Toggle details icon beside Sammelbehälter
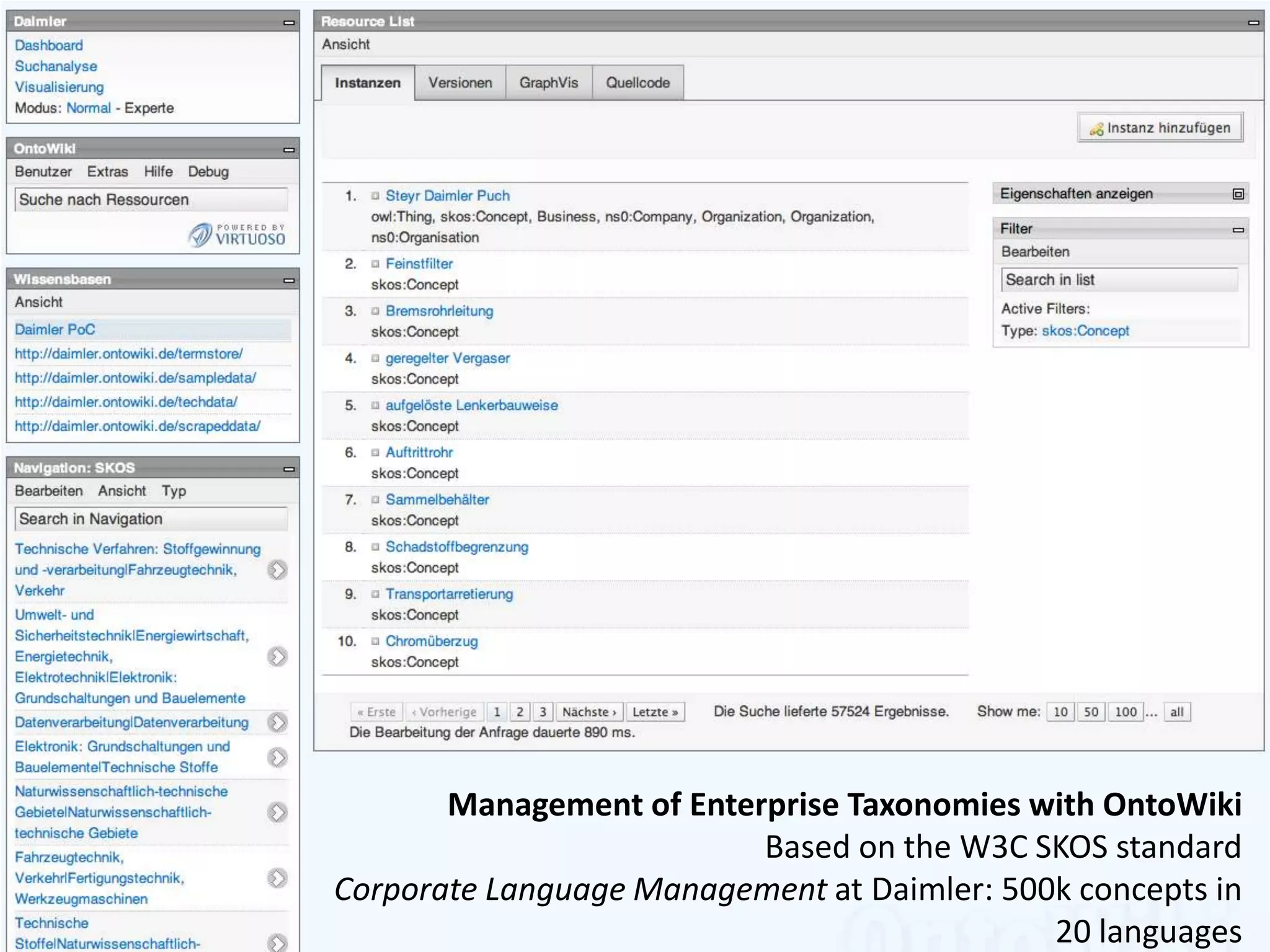The image size is (1270, 952). coord(375,500)
